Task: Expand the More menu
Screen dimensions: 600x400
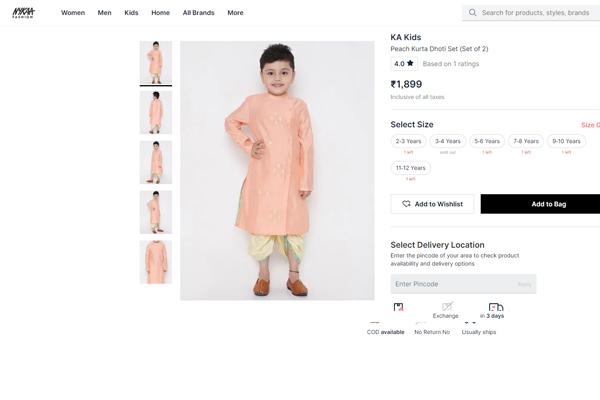Action: [235, 13]
